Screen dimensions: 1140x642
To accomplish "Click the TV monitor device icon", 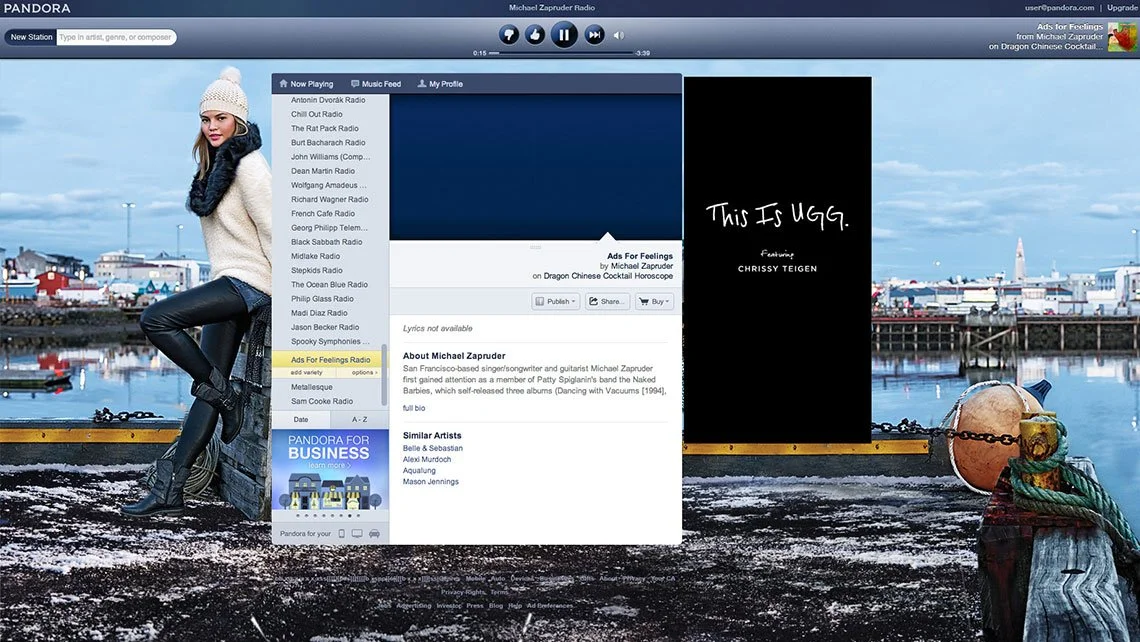I will 357,534.
